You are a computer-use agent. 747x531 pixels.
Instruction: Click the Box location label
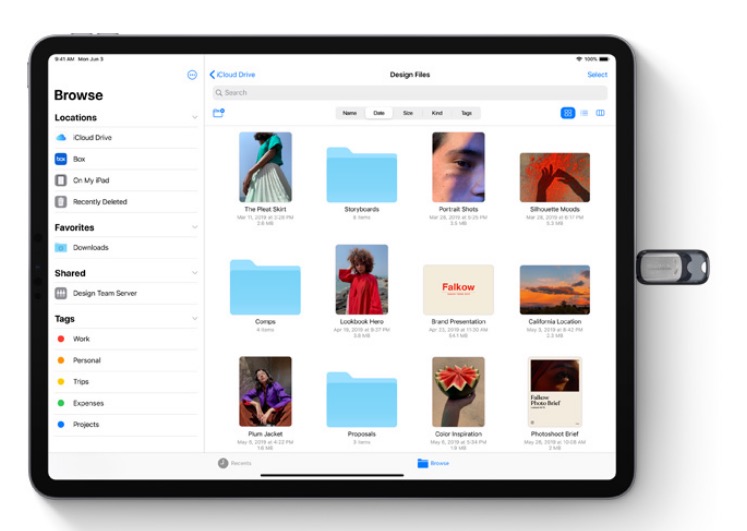pos(79,159)
